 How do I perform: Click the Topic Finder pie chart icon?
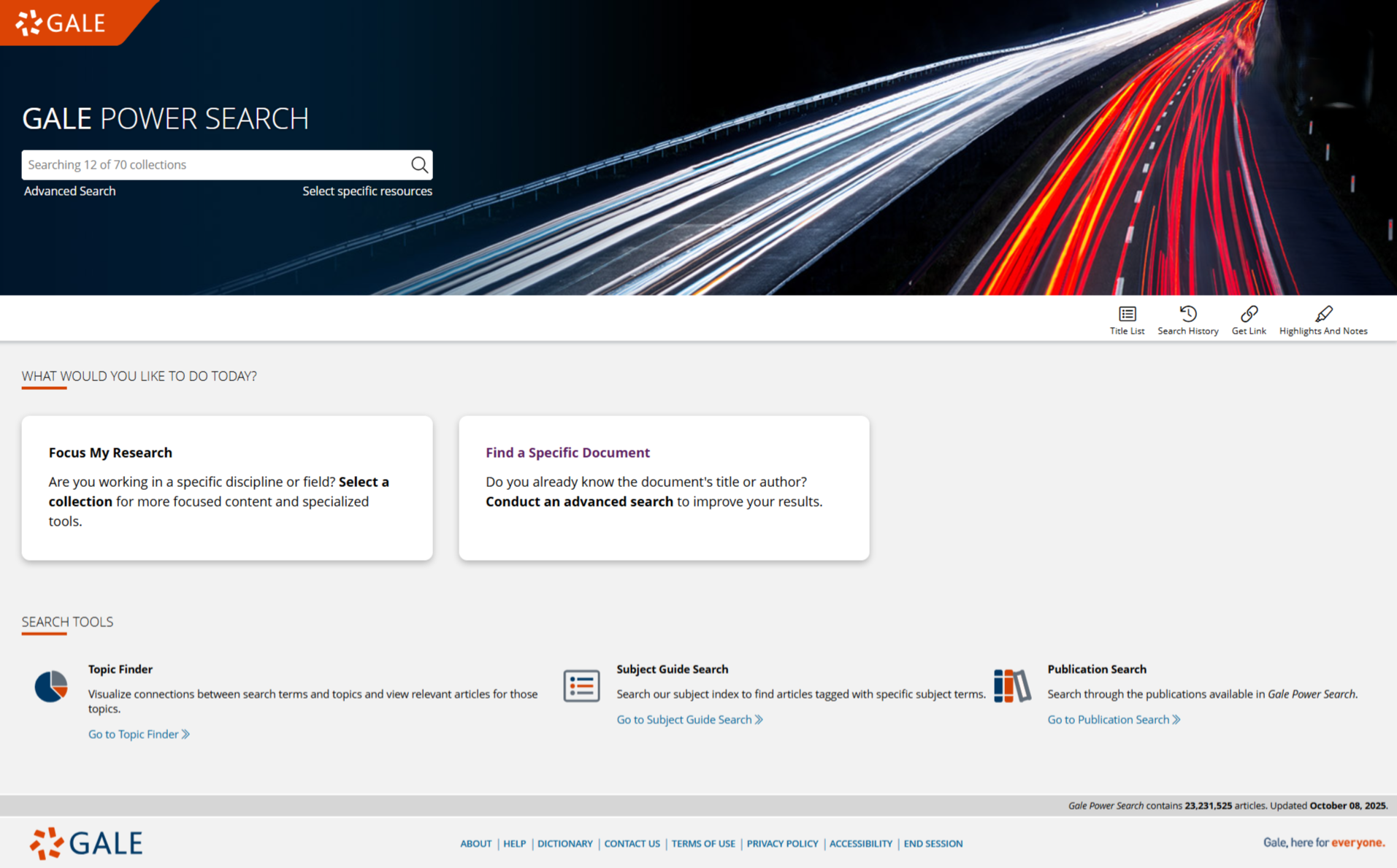pos(51,686)
